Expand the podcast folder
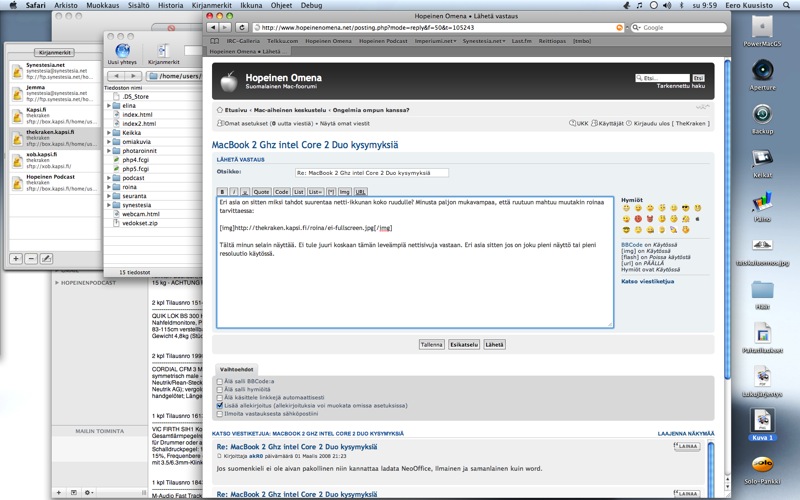The width and height of the screenshot is (800, 500). 109,178
